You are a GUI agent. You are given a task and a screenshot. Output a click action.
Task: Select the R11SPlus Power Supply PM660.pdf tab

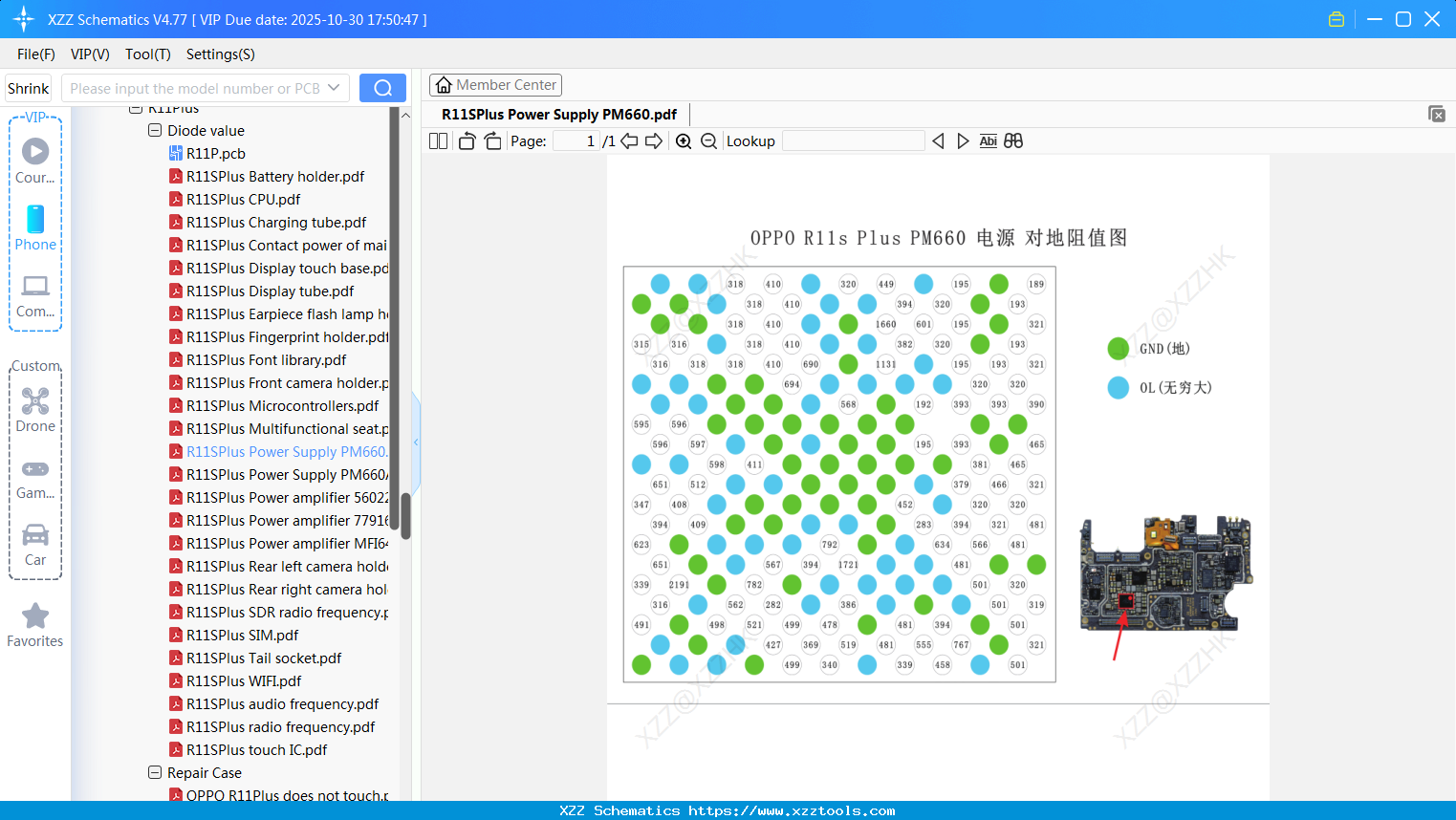tap(559, 115)
